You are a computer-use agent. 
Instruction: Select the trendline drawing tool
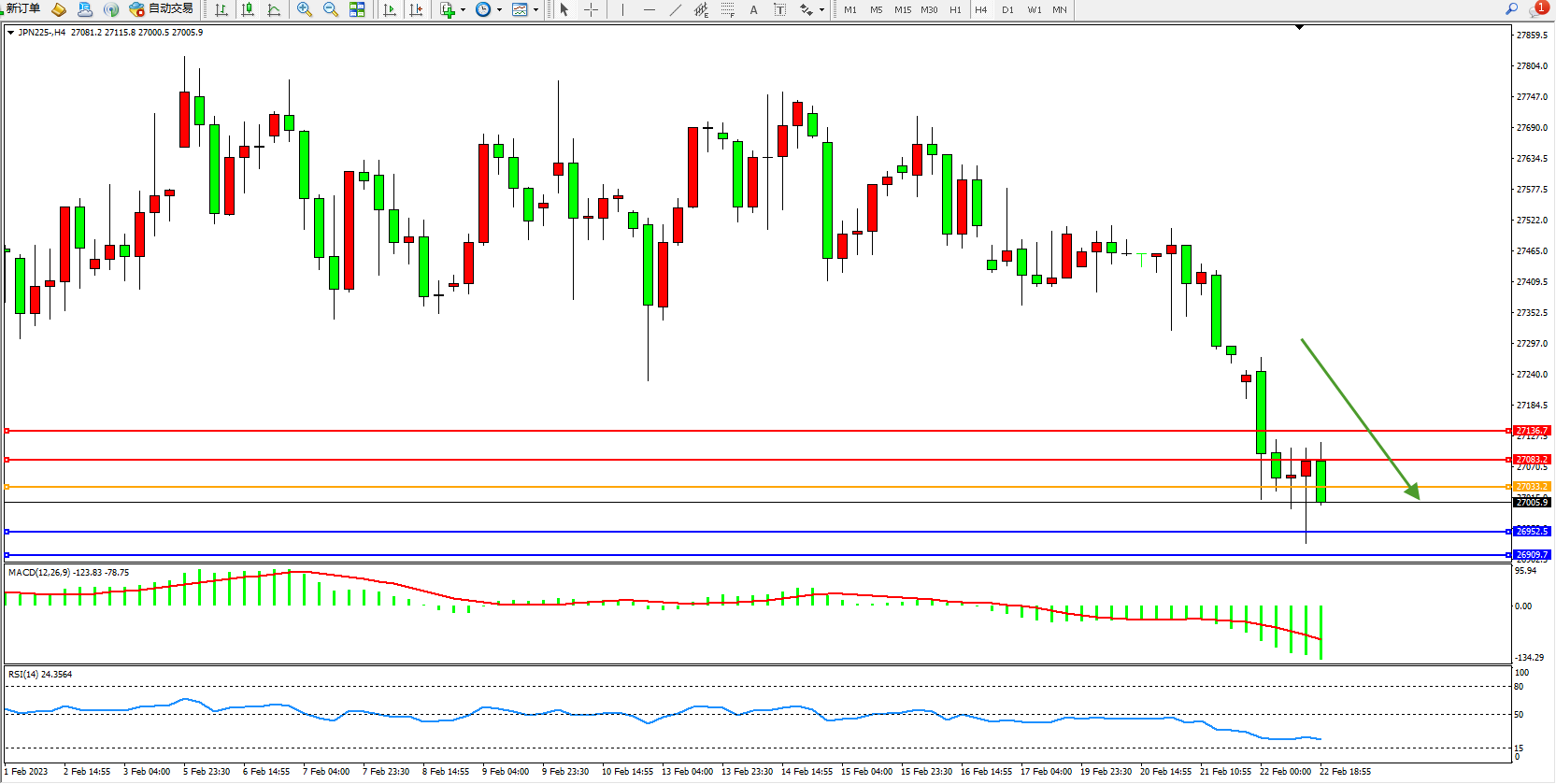click(x=676, y=9)
